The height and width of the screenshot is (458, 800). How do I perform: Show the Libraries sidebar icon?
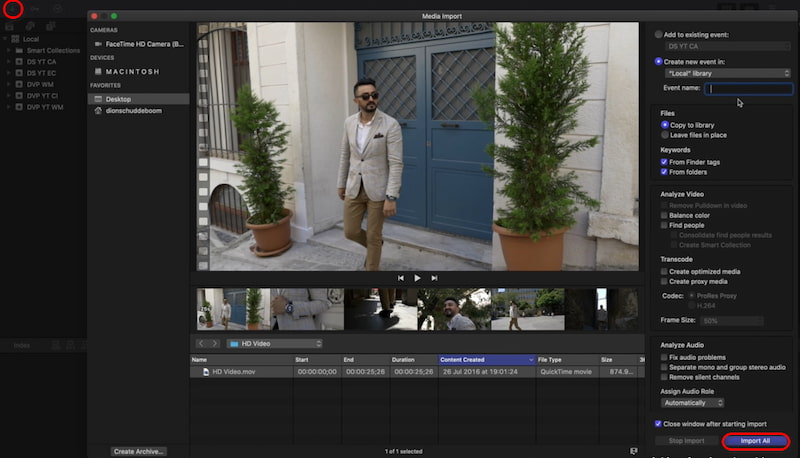[10, 27]
